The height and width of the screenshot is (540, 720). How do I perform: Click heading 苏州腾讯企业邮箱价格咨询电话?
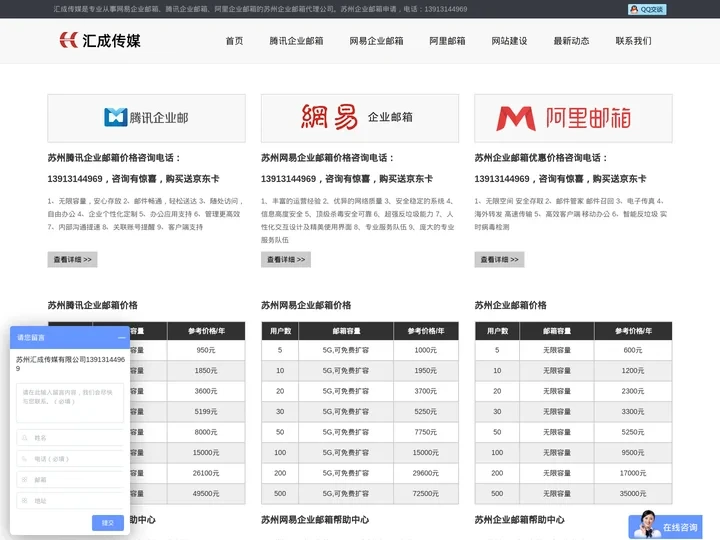tap(114, 158)
